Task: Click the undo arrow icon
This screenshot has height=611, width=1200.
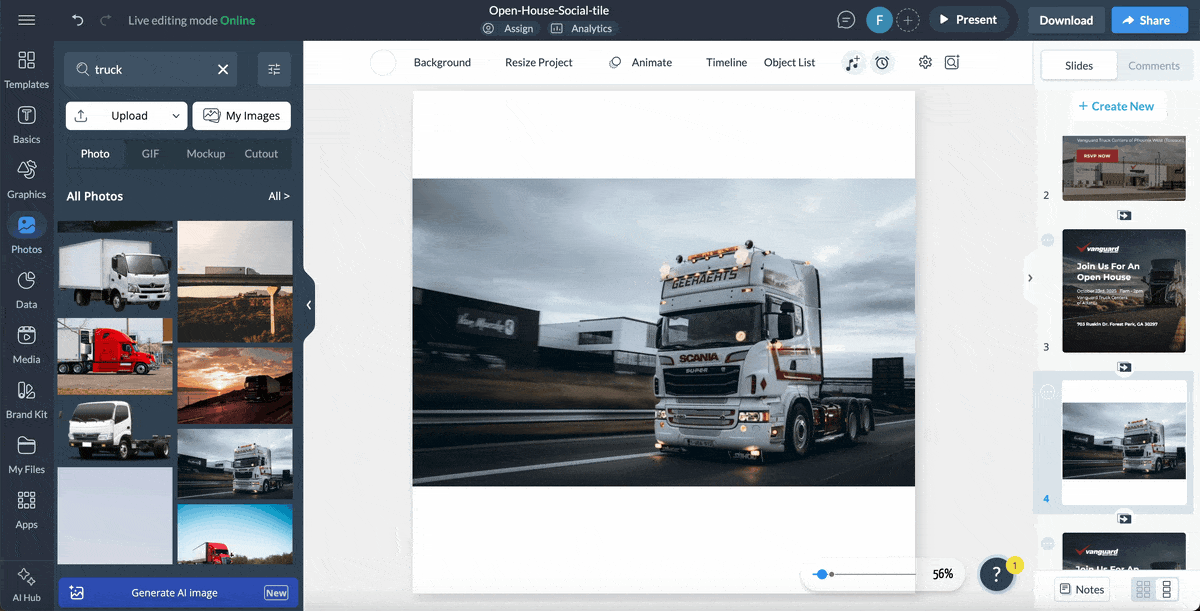Action: click(x=78, y=20)
